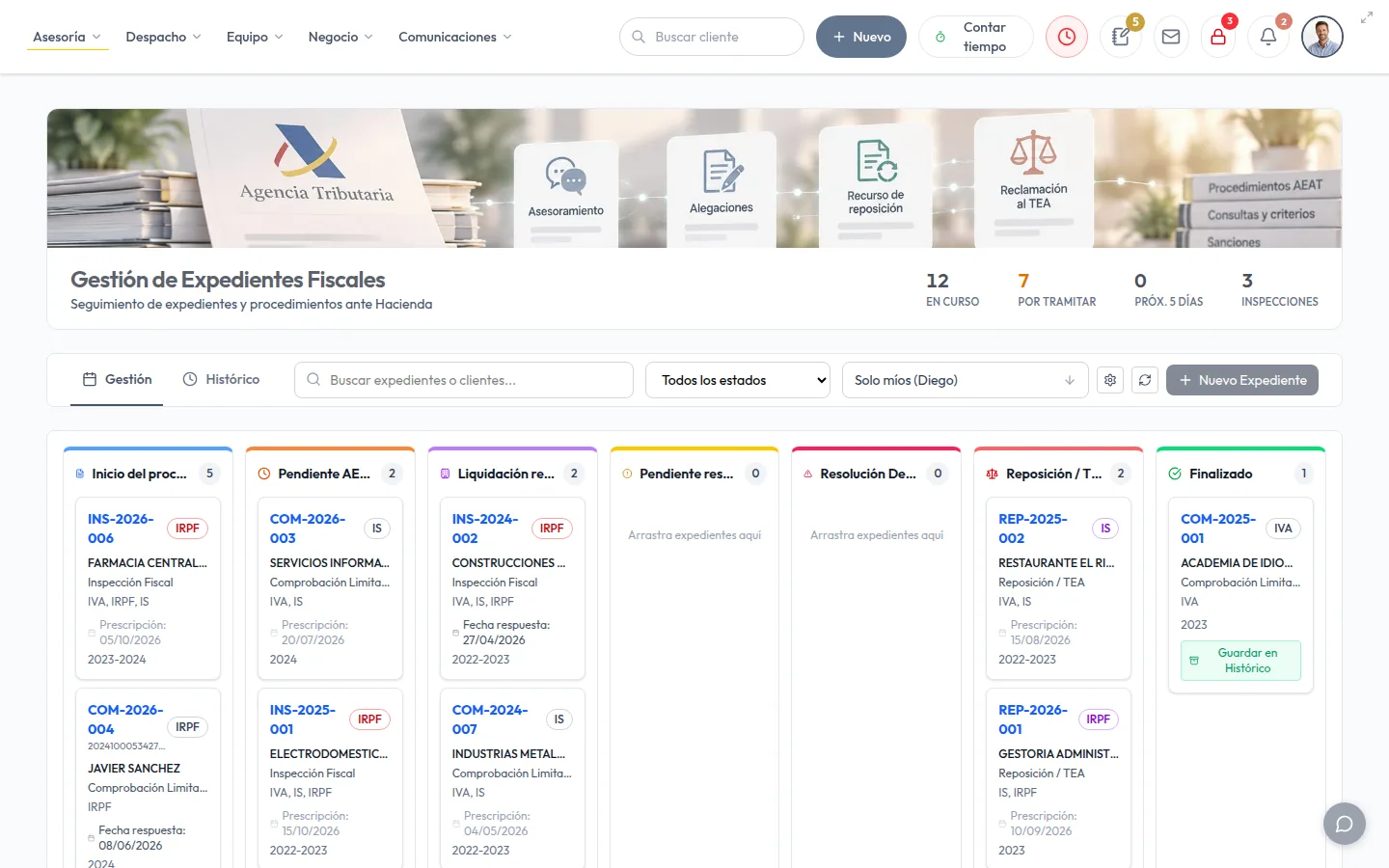Expand the Asesoría menu
This screenshot has width=1389, height=868.
pos(67,37)
